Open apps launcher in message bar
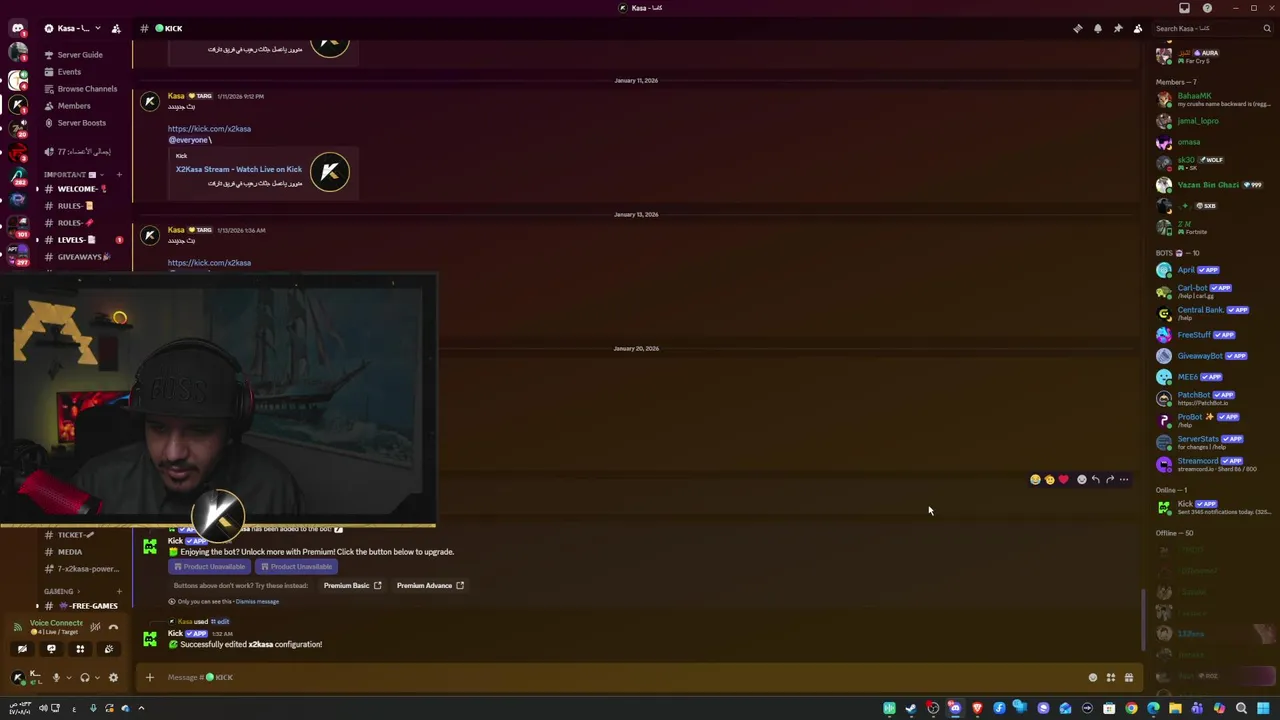The image size is (1280, 720). [x=1110, y=677]
